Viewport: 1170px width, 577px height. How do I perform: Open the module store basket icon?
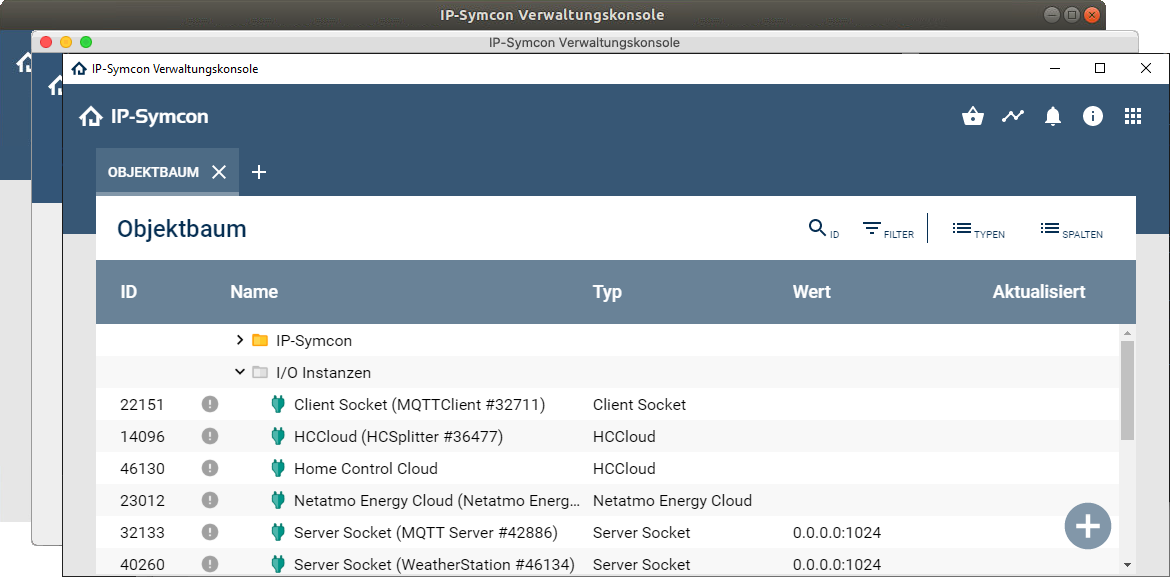[972, 117]
